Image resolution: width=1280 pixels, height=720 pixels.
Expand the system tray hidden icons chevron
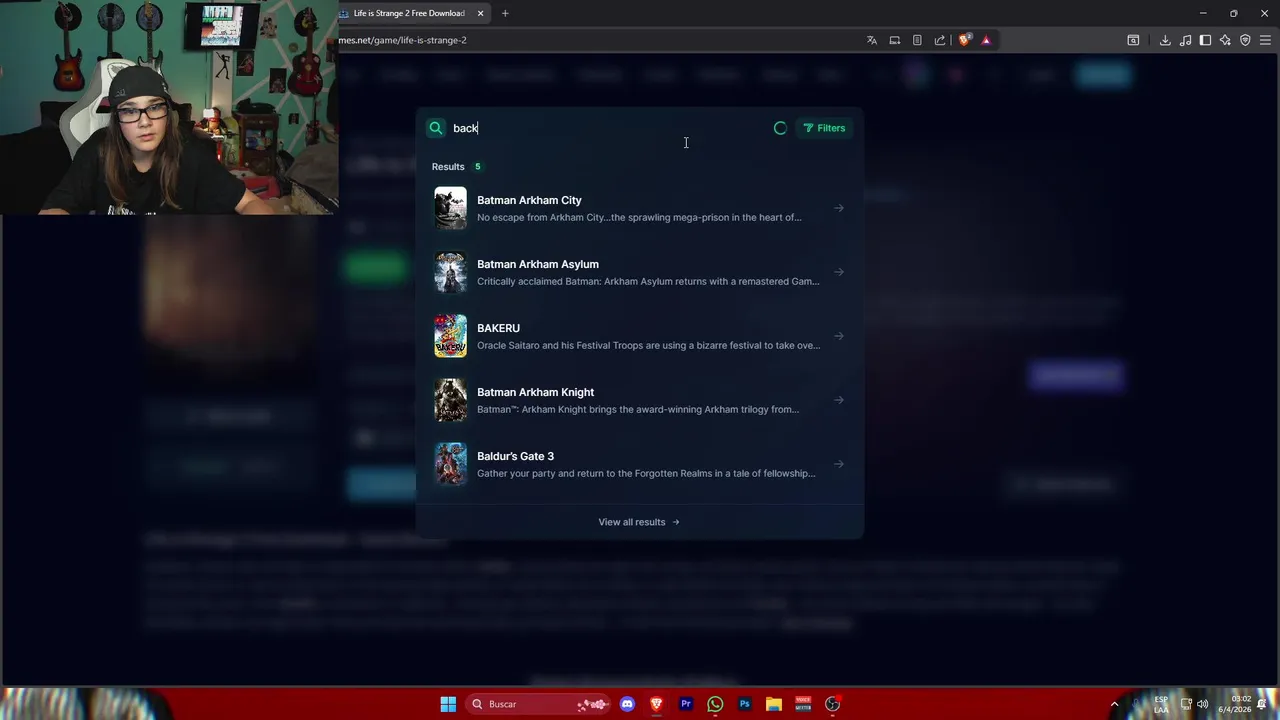[x=1115, y=704]
